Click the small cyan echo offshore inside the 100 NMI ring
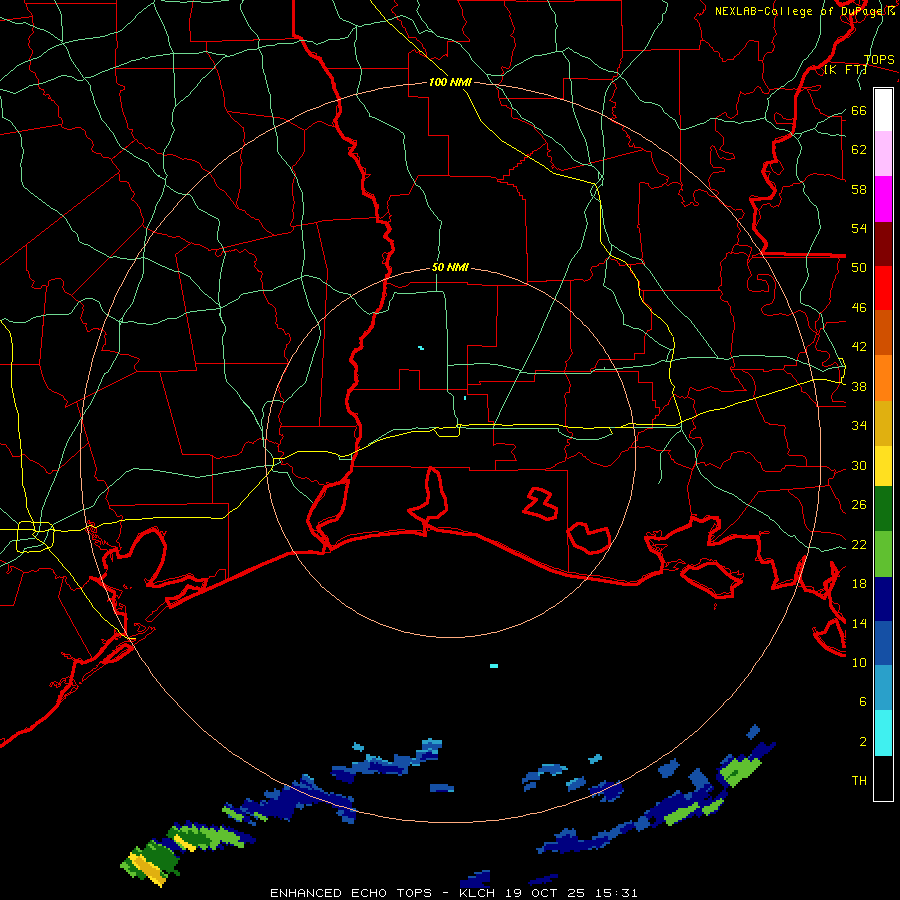This screenshot has width=900, height=900. tap(494, 666)
